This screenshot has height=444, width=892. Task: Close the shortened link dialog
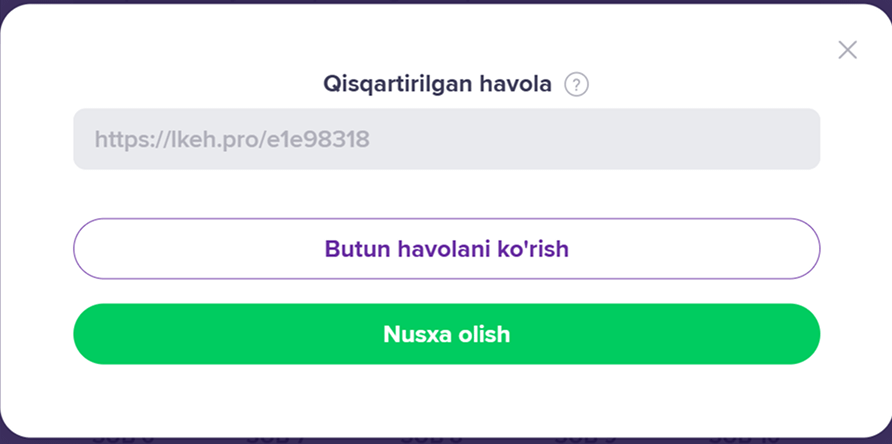847,50
